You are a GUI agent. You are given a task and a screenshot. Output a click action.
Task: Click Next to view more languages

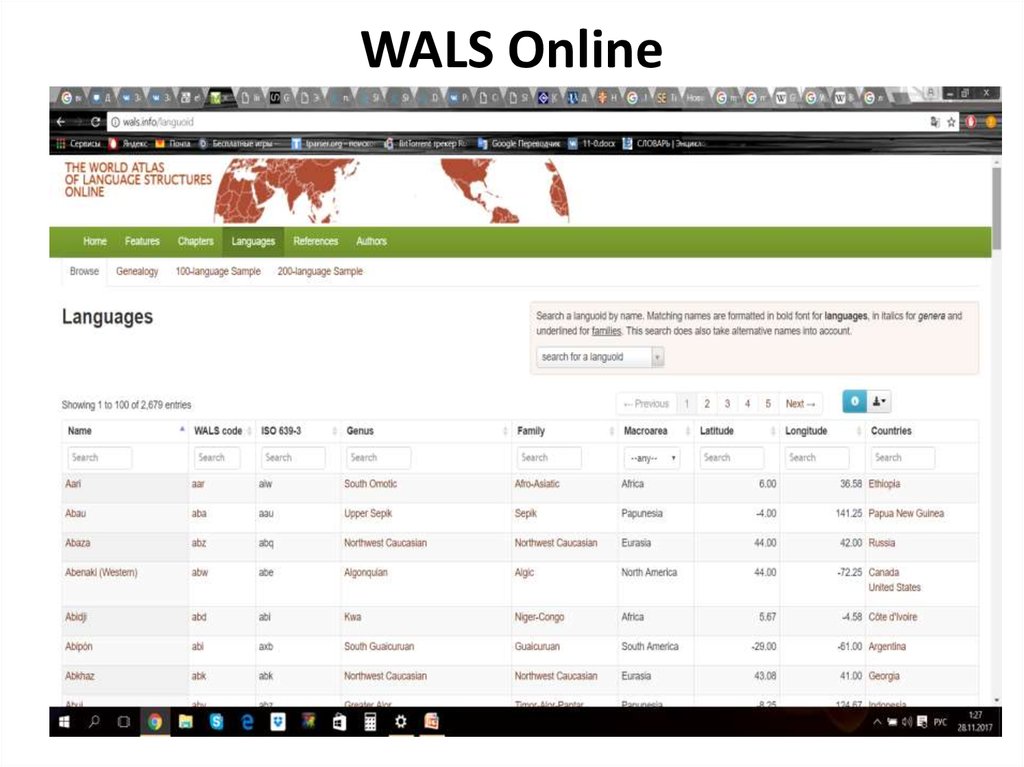800,403
